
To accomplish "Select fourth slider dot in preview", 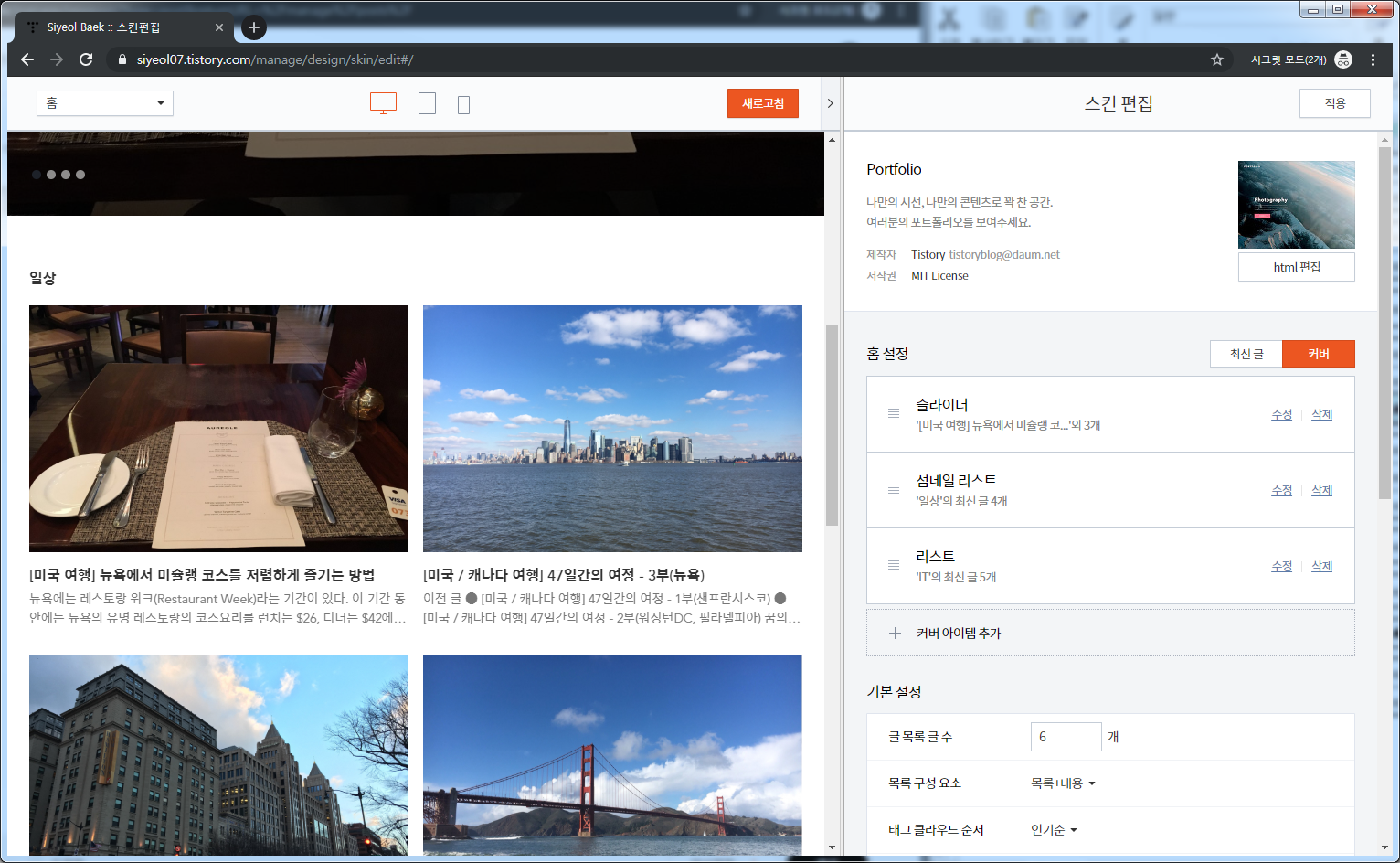I will click(x=80, y=175).
